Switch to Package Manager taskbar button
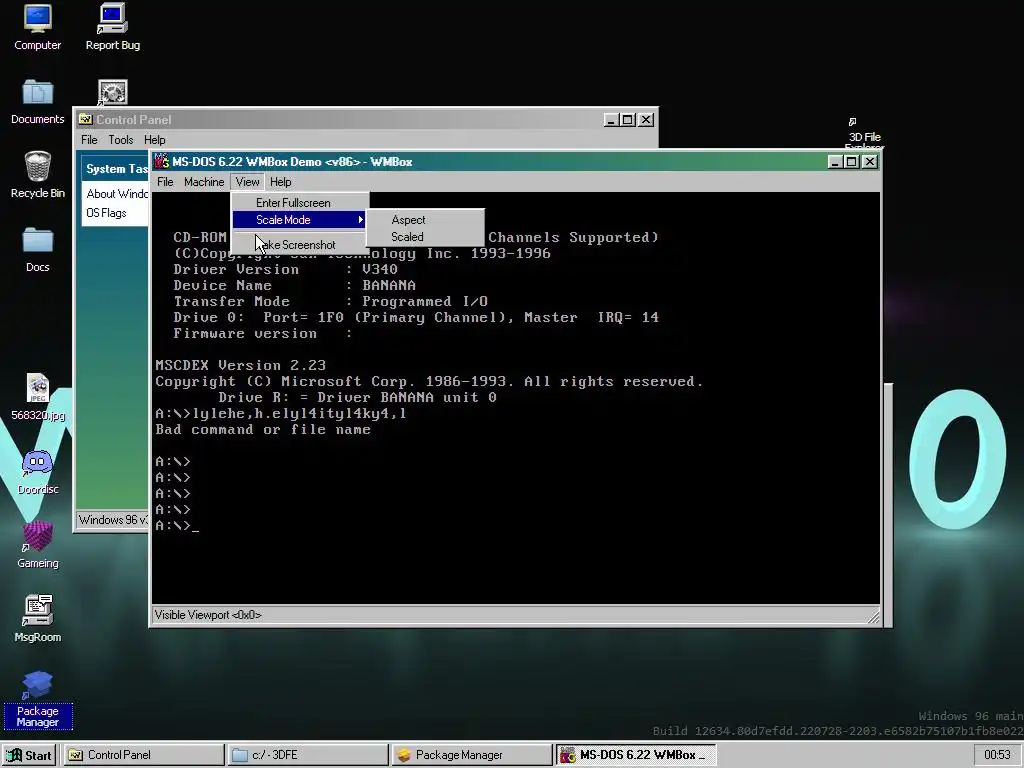 472,755
